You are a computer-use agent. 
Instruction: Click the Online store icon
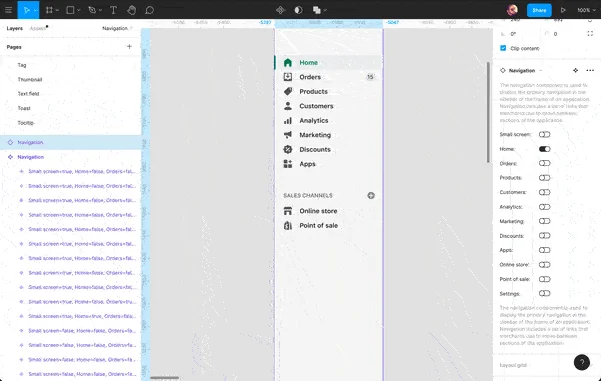[288, 211]
